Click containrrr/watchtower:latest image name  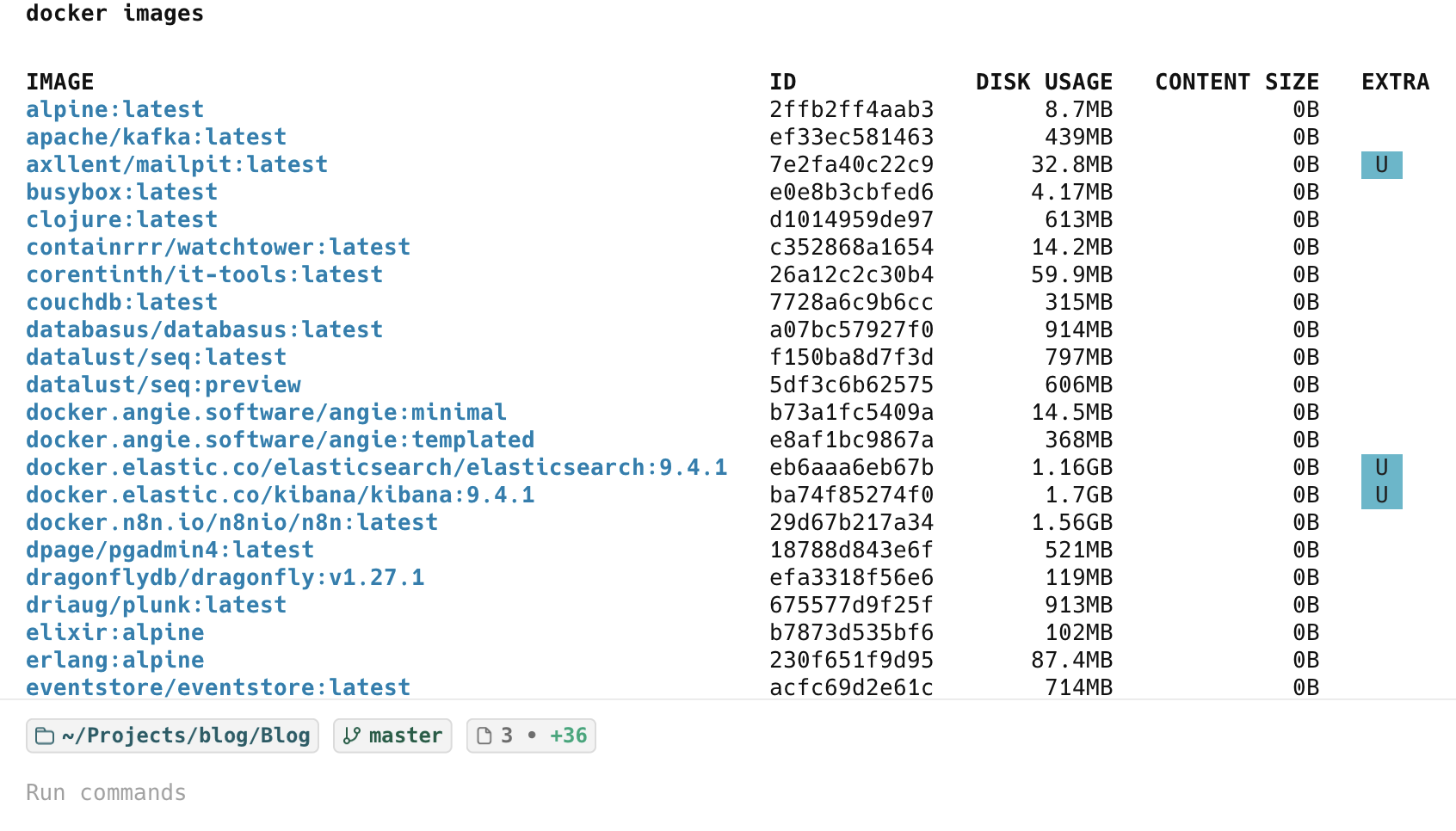click(x=219, y=248)
